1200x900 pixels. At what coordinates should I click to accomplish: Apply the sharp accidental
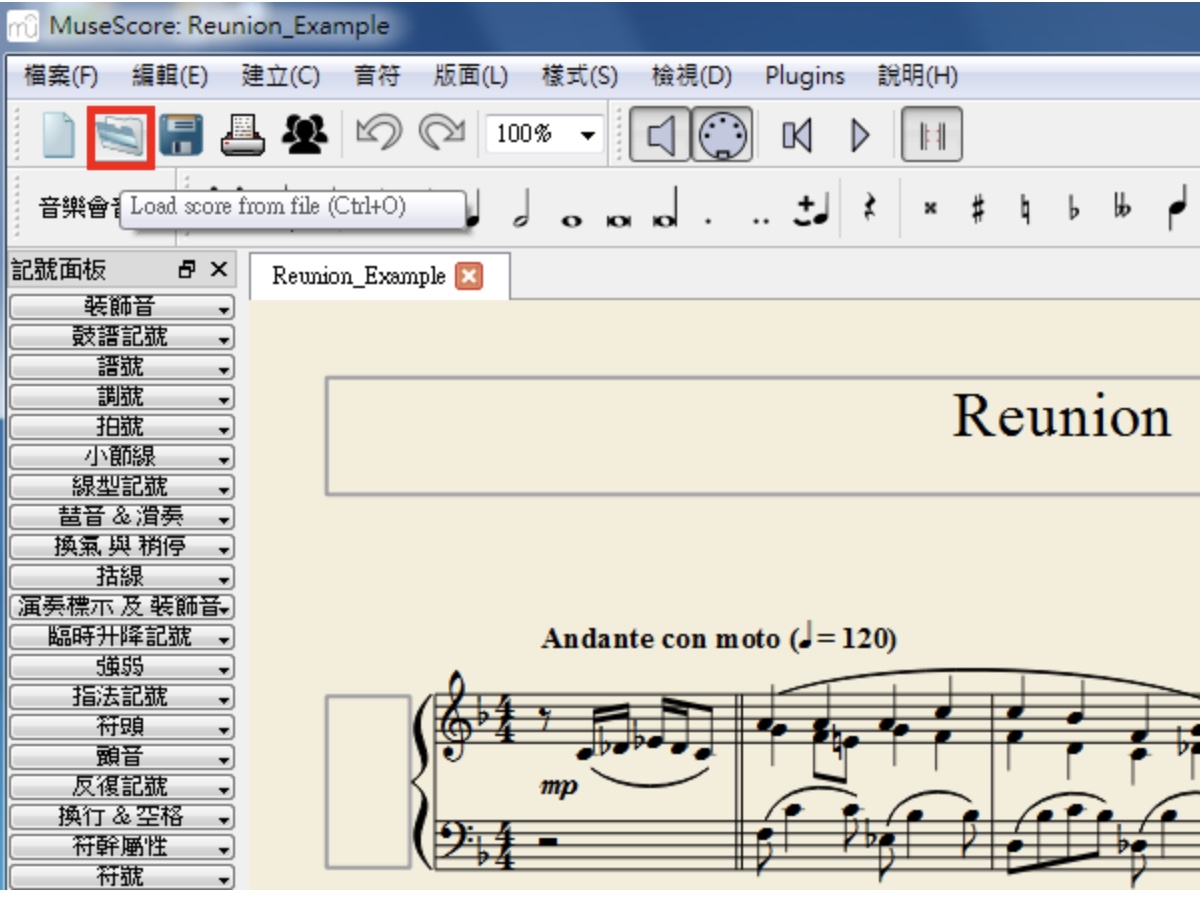978,209
